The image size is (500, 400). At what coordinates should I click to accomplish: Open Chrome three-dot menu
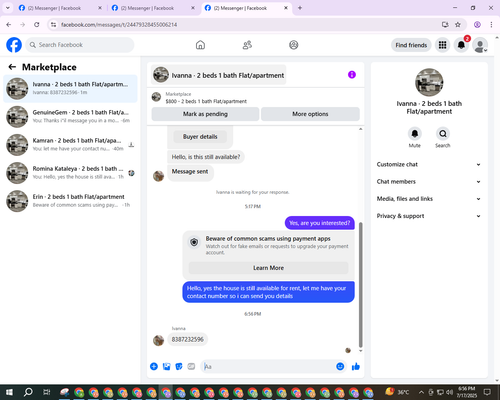491,25
